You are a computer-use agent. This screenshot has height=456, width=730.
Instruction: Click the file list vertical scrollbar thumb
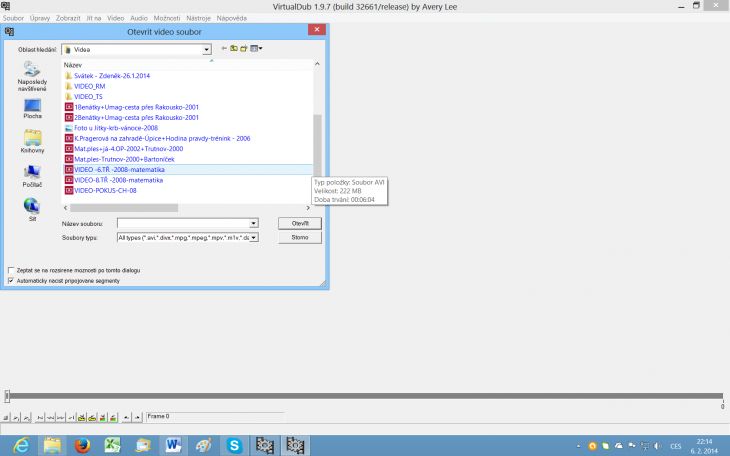pyautogui.click(x=317, y=145)
